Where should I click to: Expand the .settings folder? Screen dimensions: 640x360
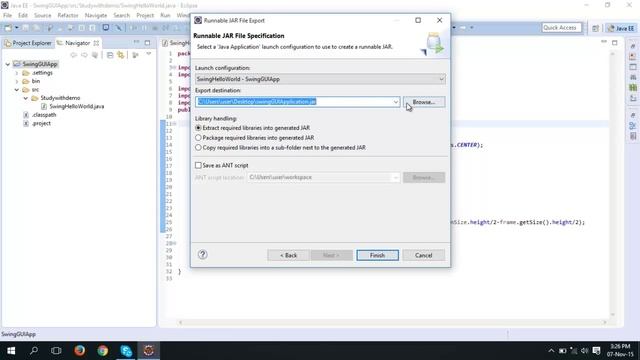click(17, 73)
